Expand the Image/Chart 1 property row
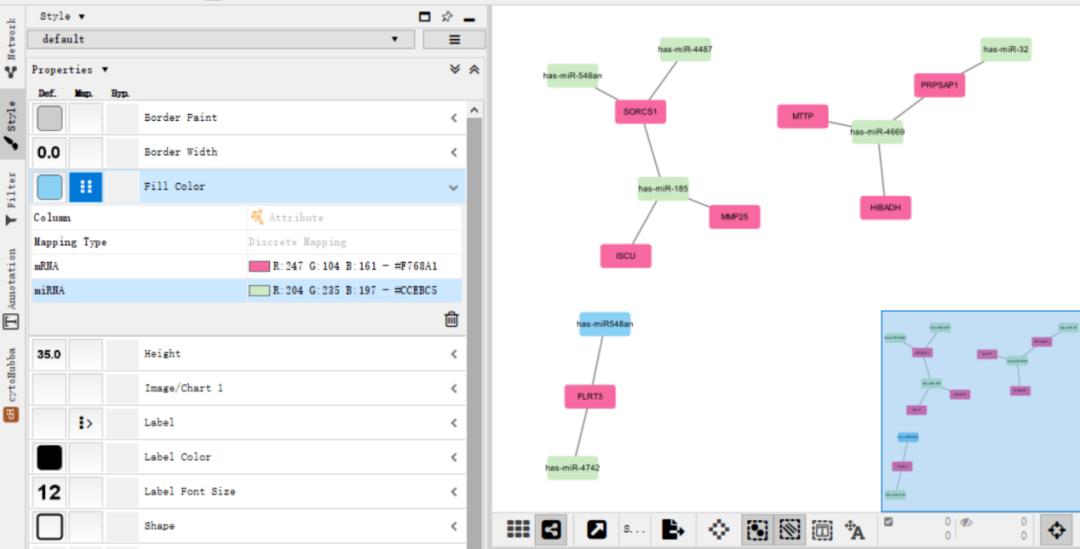 point(454,389)
